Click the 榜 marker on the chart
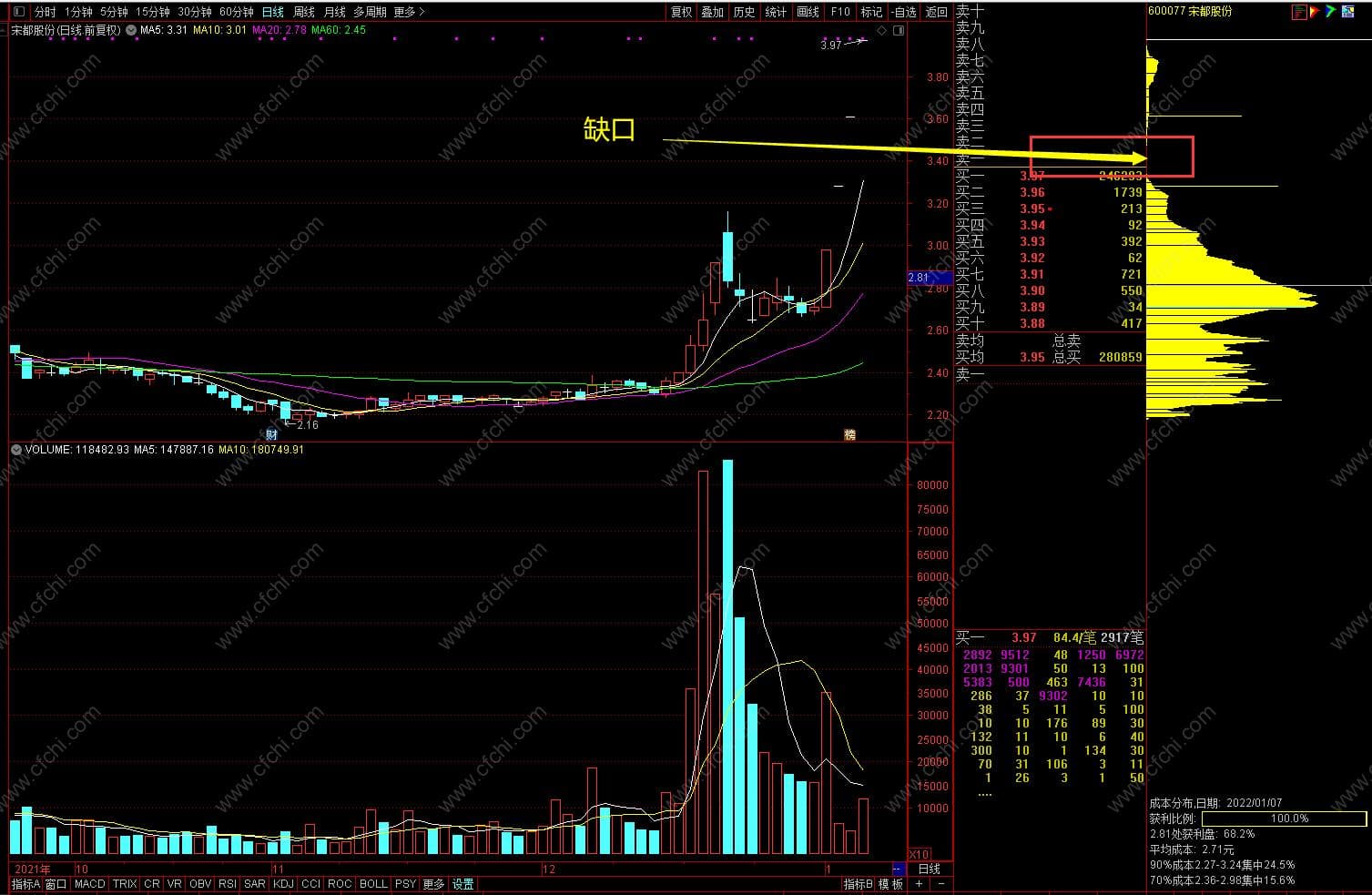Image resolution: width=1372 pixels, height=895 pixels. pyautogui.click(x=849, y=435)
